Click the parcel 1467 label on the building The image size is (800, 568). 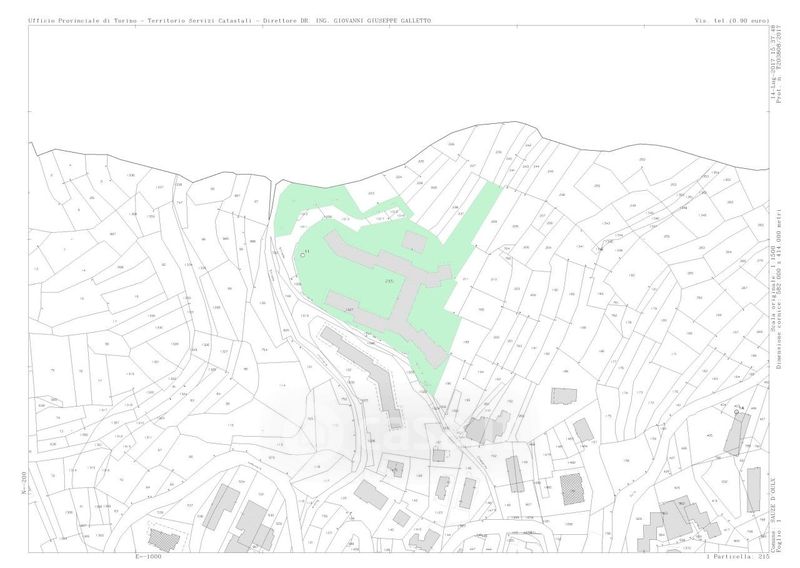(x=349, y=310)
